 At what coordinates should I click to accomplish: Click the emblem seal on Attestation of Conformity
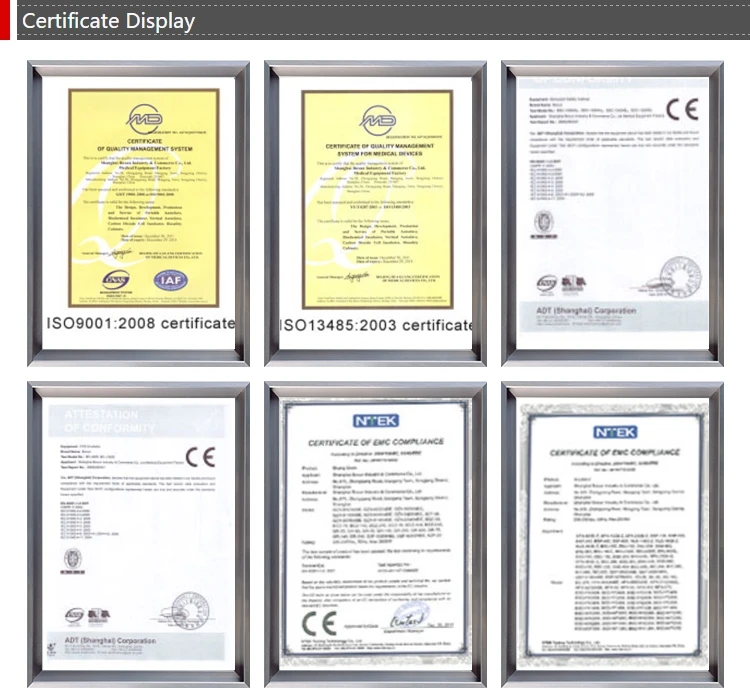[73, 558]
